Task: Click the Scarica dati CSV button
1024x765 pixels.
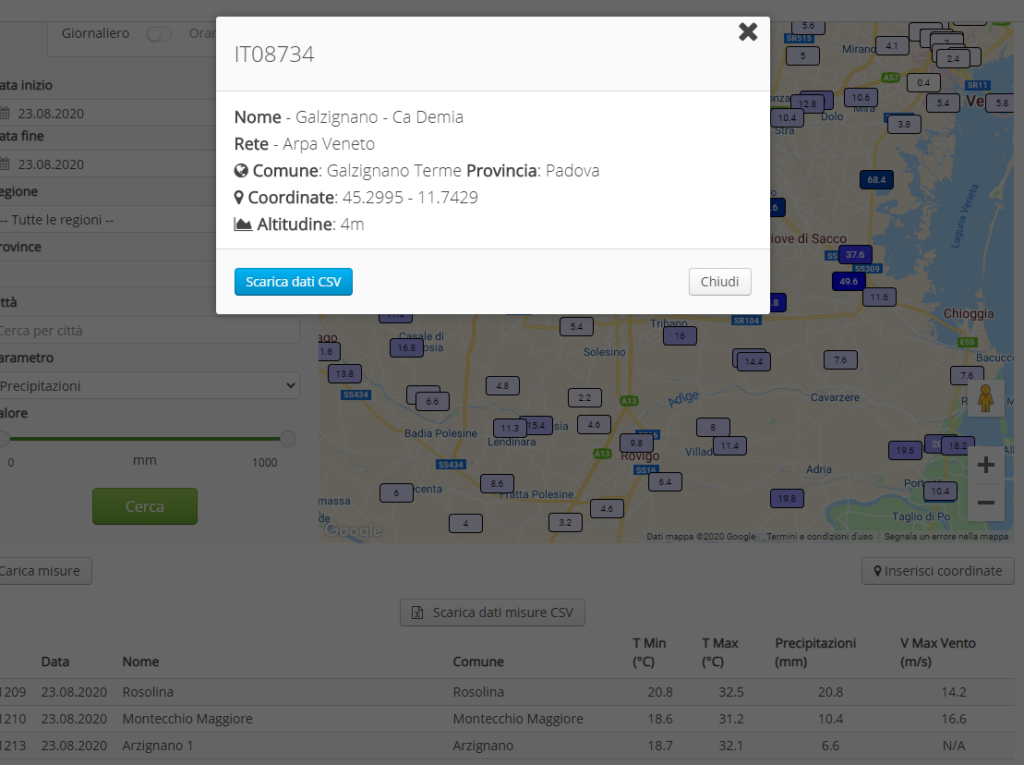Action: coord(293,282)
